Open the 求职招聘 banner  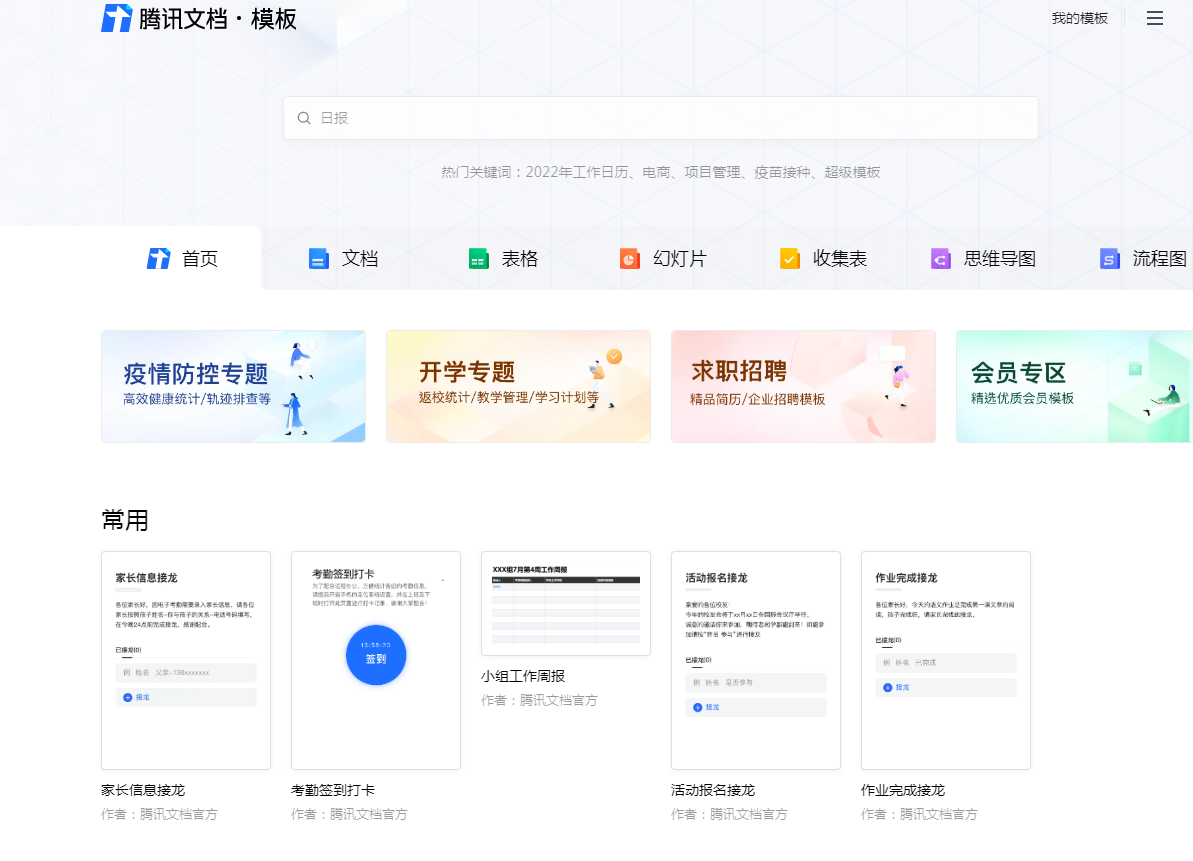click(x=803, y=386)
